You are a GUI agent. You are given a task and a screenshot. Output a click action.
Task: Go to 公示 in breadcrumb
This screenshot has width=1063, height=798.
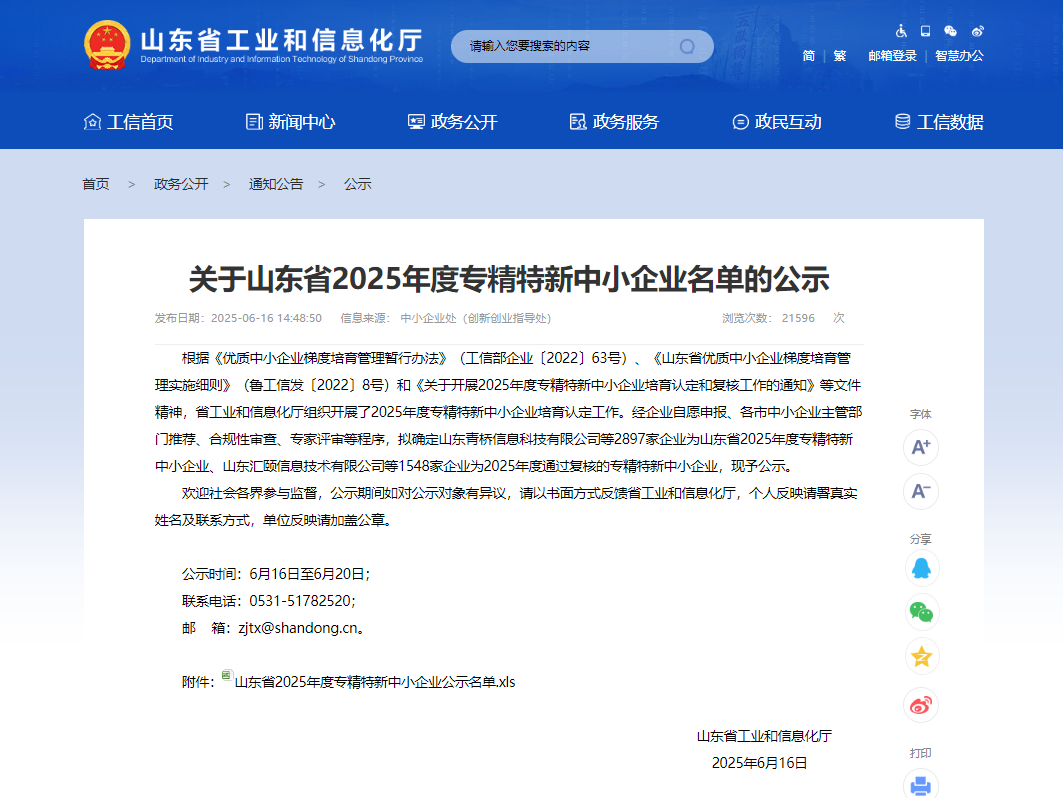(357, 184)
